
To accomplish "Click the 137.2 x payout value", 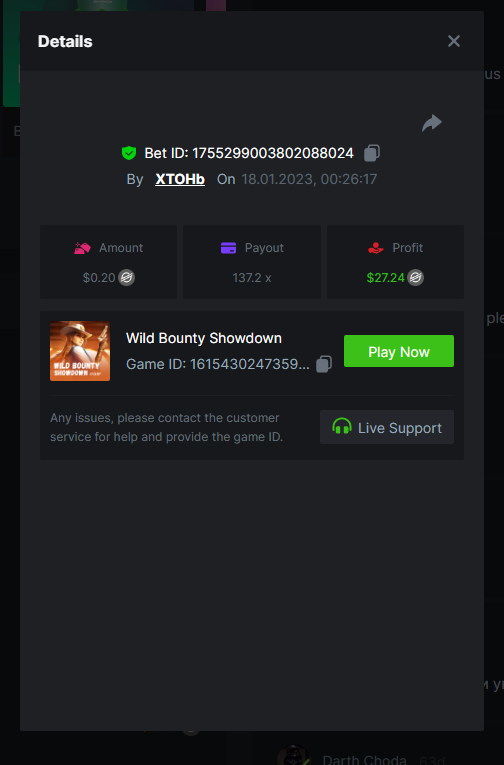I will pyautogui.click(x=252, y=278).
